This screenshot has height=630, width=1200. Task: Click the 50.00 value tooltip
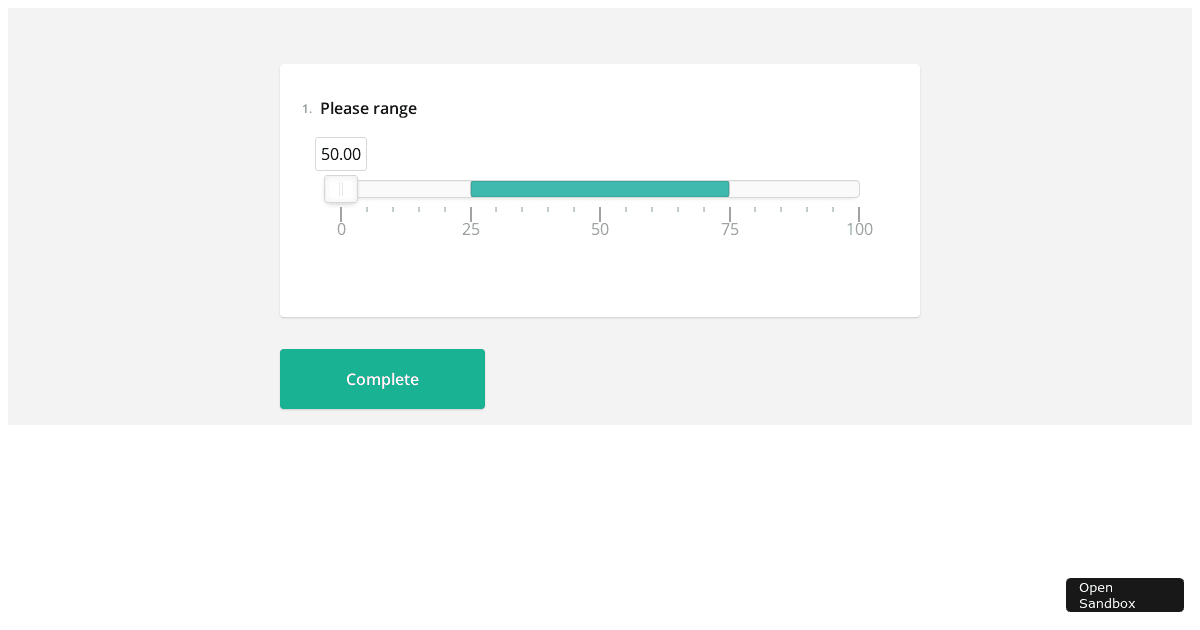pos(341,155)
